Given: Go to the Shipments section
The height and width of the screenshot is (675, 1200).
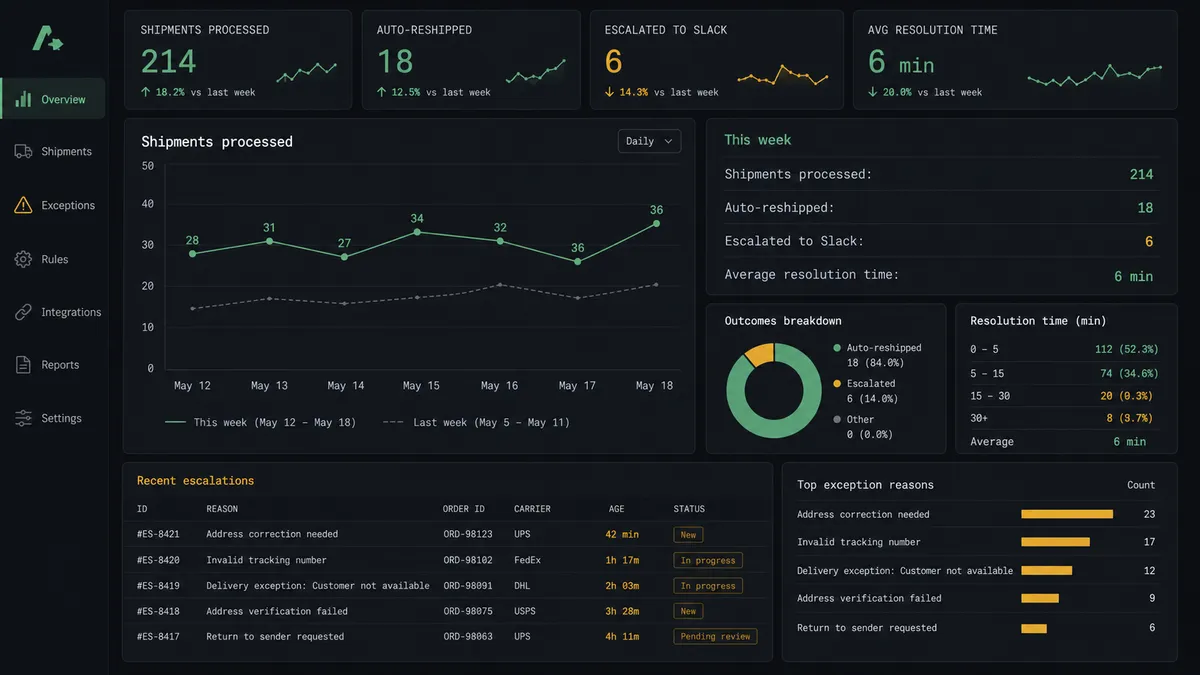Looking at the screenshot, I should pos(53,152).
